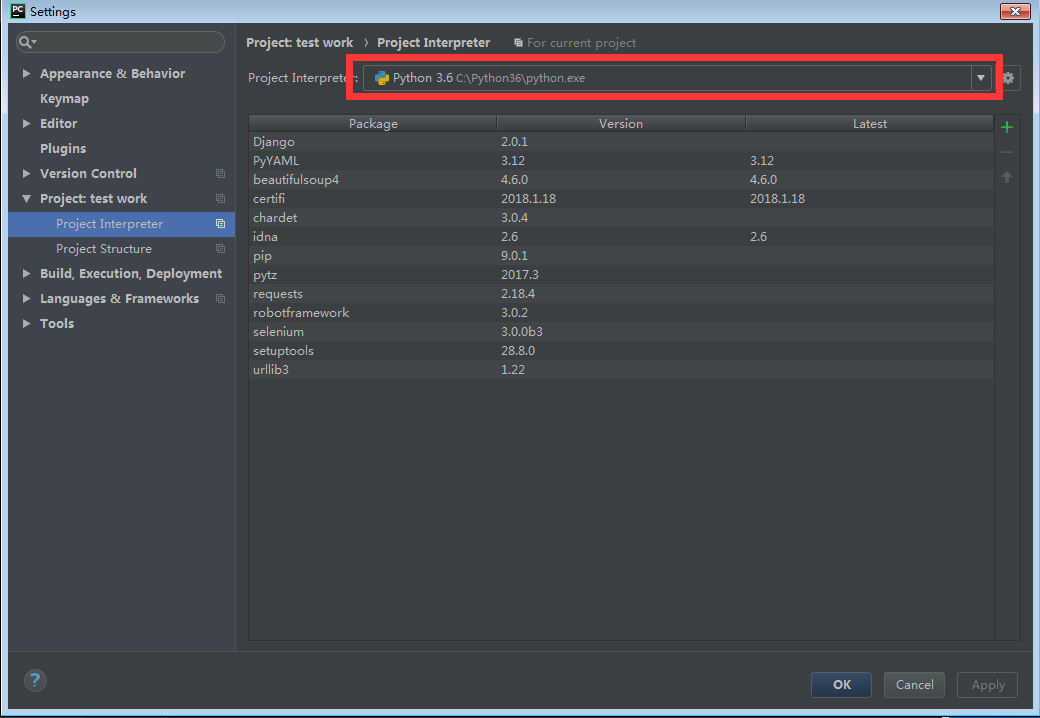Select Keymap in the settings list
The image size is (1040, 718).
click(64, 99)
